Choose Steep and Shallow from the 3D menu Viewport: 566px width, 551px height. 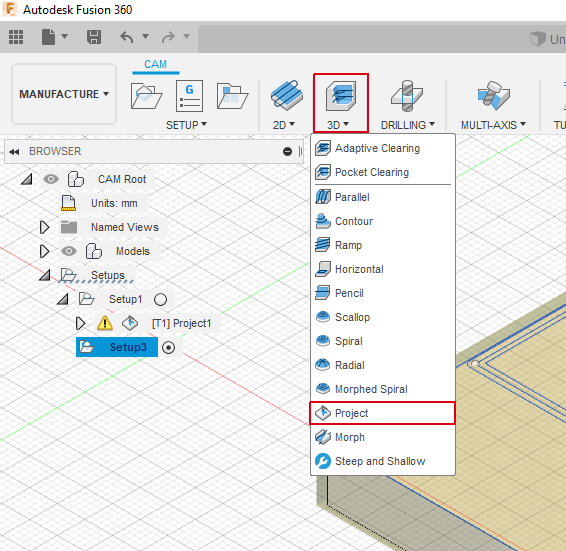[x=383, y=461]
